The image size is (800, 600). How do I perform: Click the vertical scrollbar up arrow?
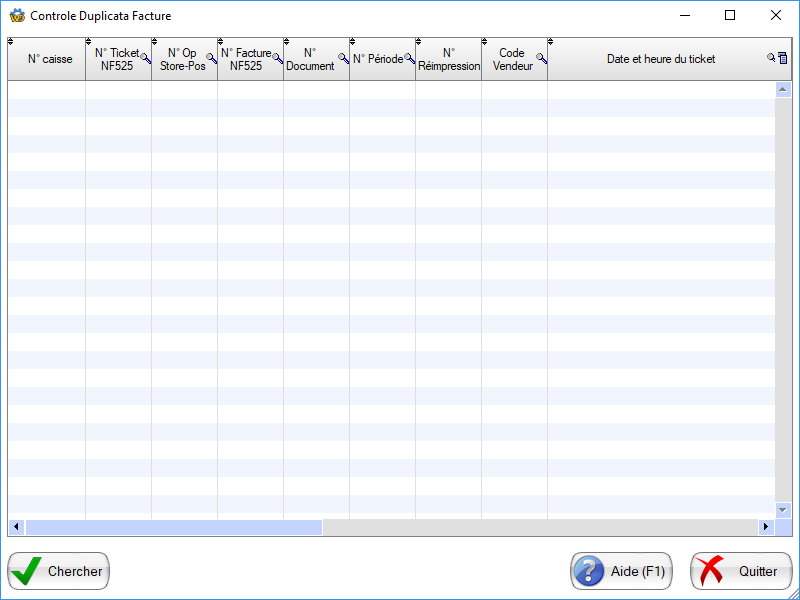(783, 89)
